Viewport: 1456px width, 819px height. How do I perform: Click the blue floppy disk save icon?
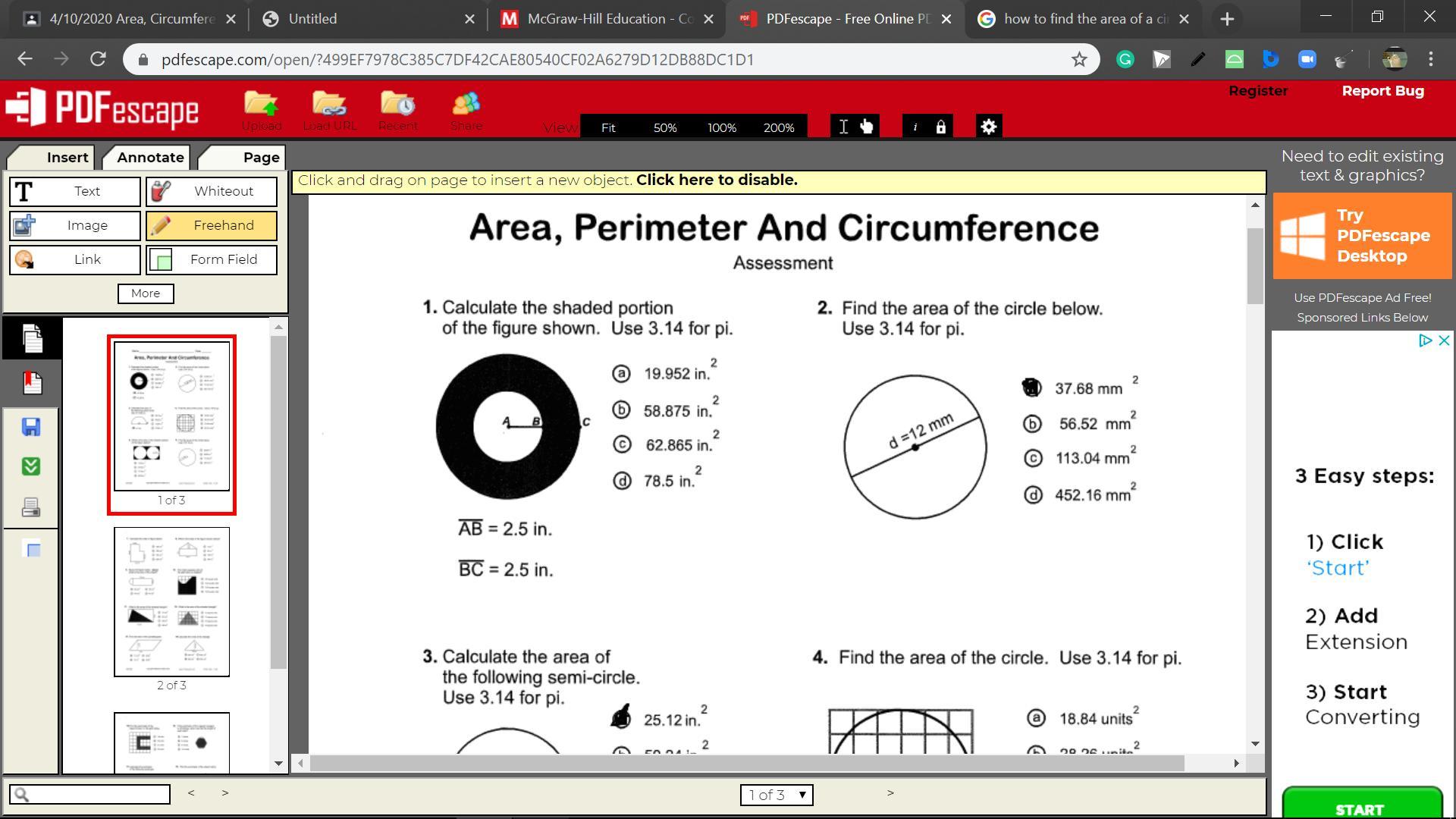[31, 427]
